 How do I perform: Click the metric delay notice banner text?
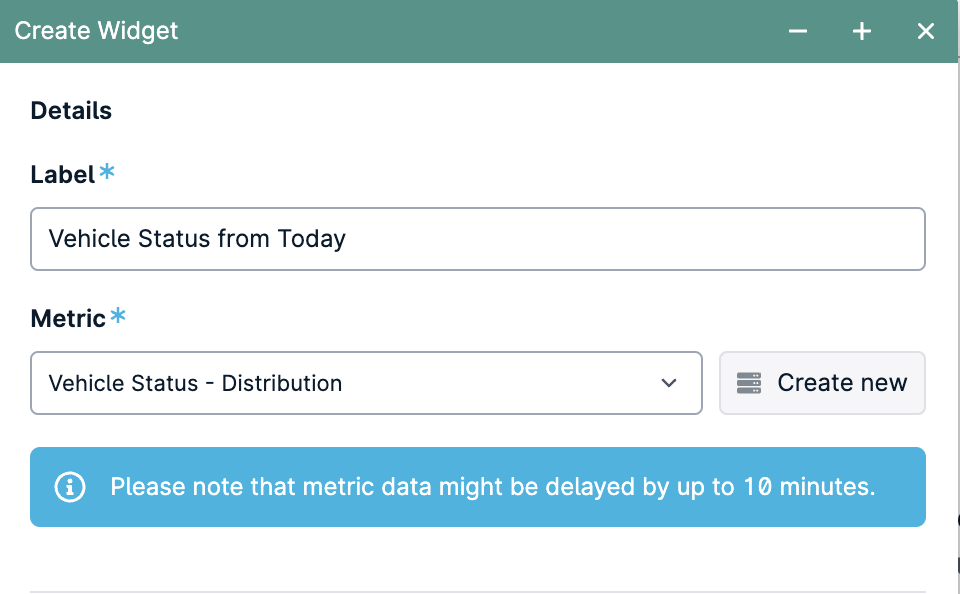(493, 487)
